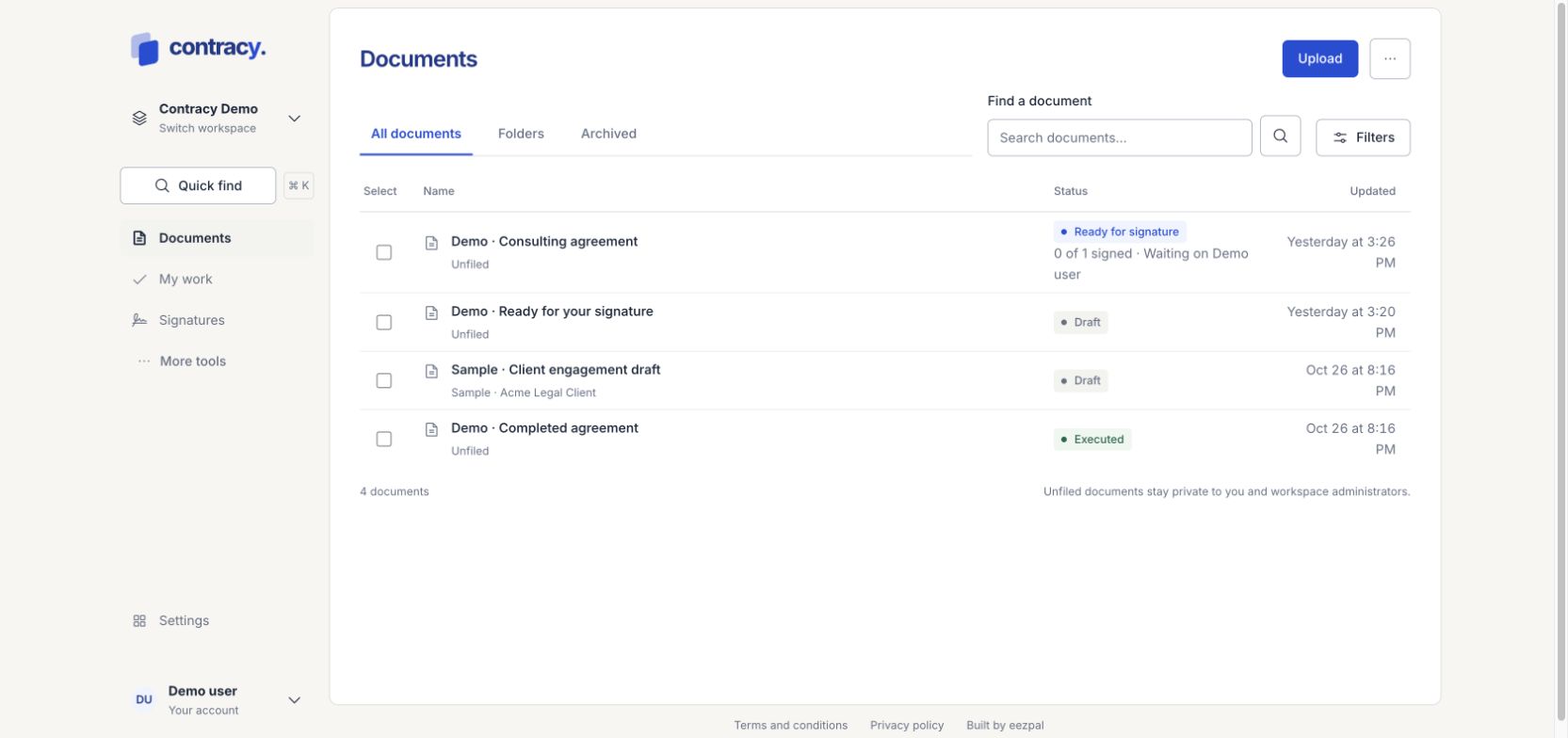Click file icon of Client engagement draft row
The width and height of the screenshot is (1568, 738).
point(431,371)
